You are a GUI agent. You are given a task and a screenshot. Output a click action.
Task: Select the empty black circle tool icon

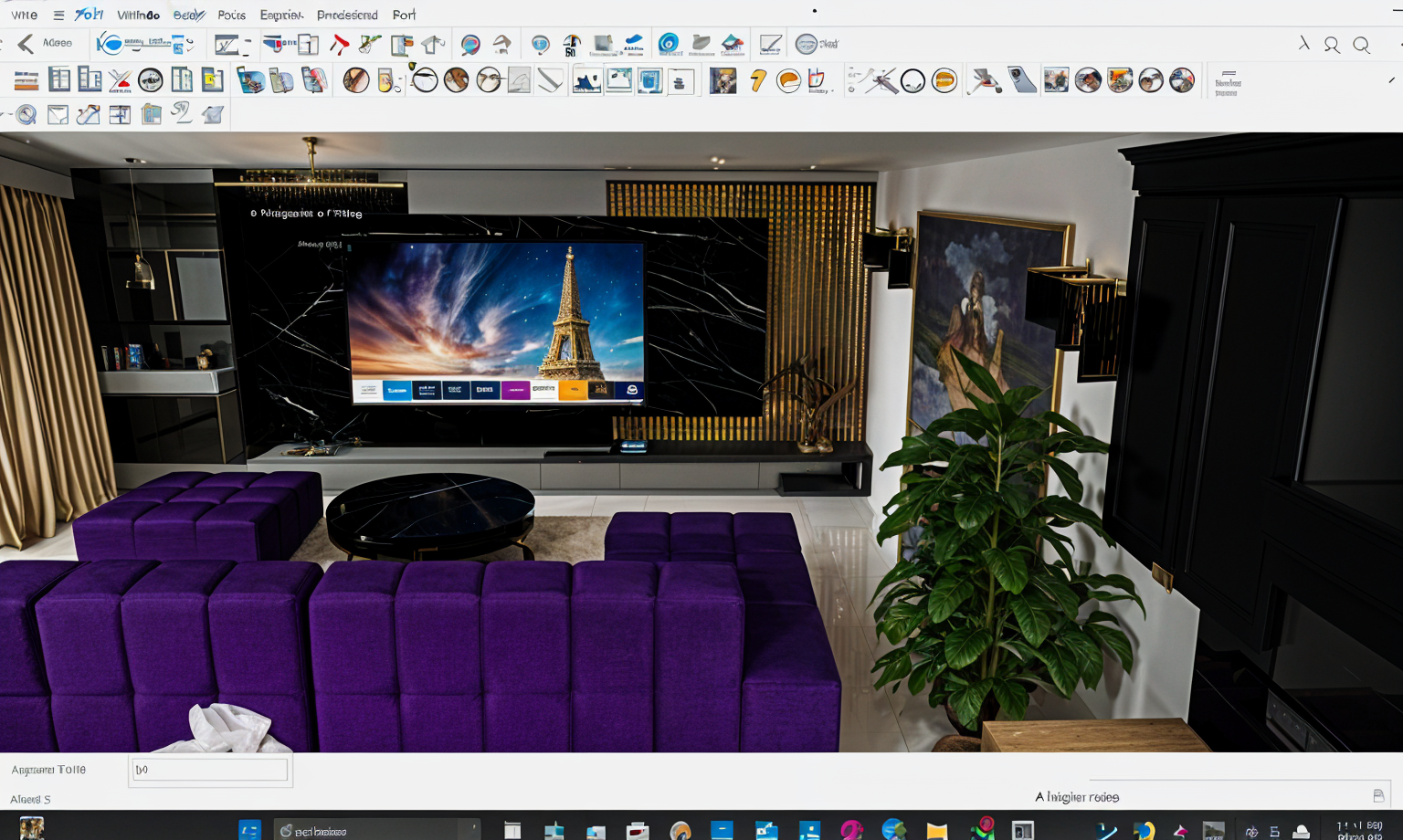[912, 82]
